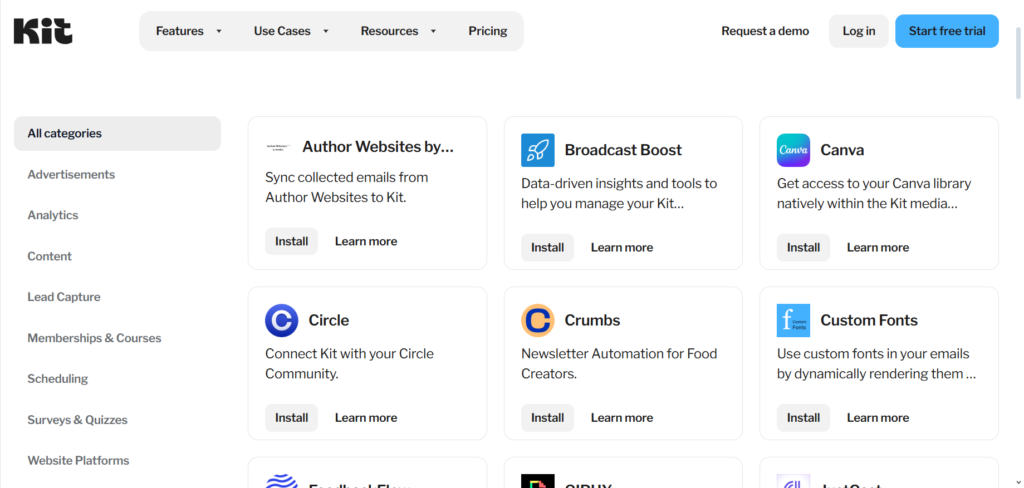Click the Crumbs app icon
1024x488 pixels.
[x=537, y=320]
